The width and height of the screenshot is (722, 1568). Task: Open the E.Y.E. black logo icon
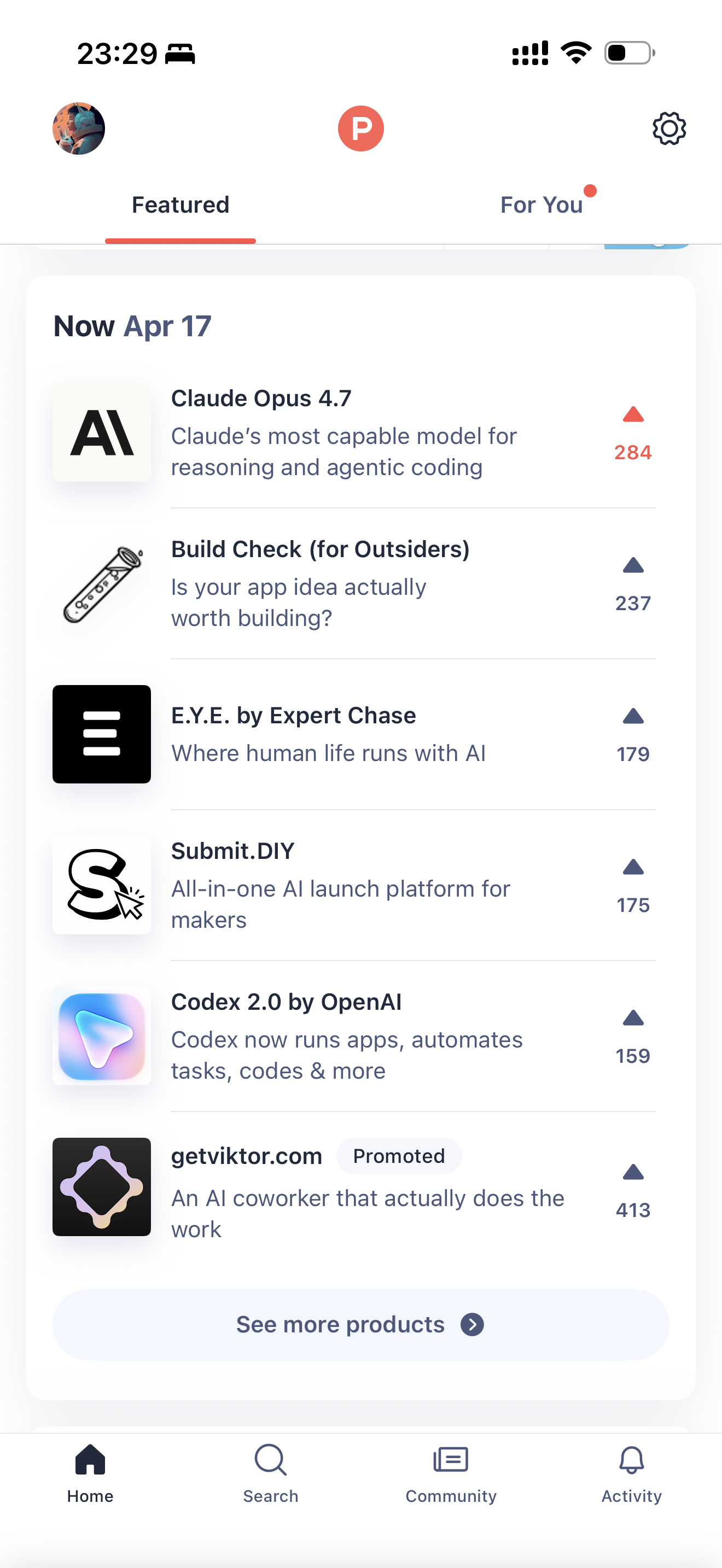coord(102,734)
